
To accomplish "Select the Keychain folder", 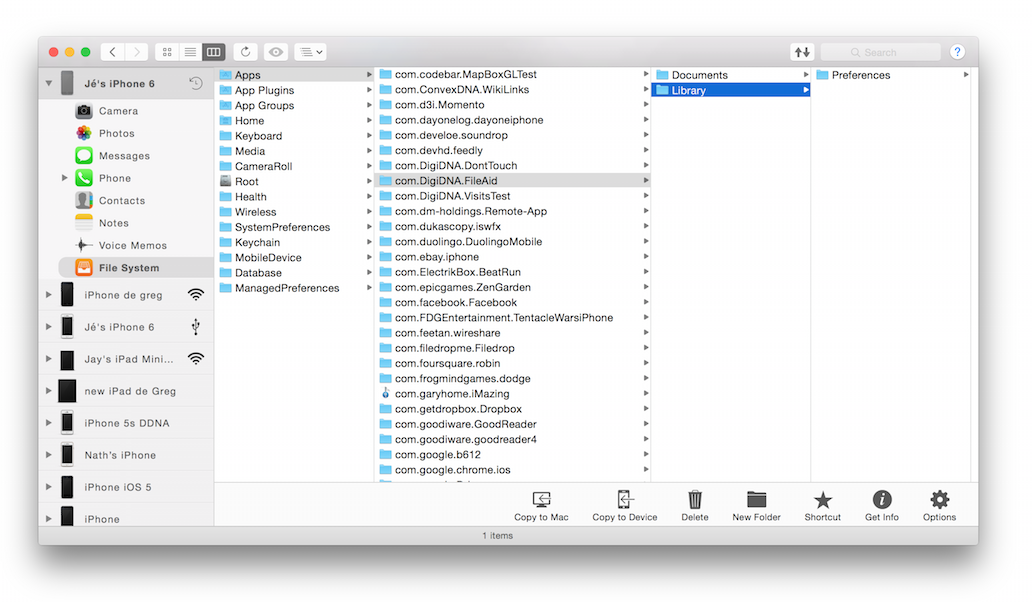I will (x=294, y=242).
